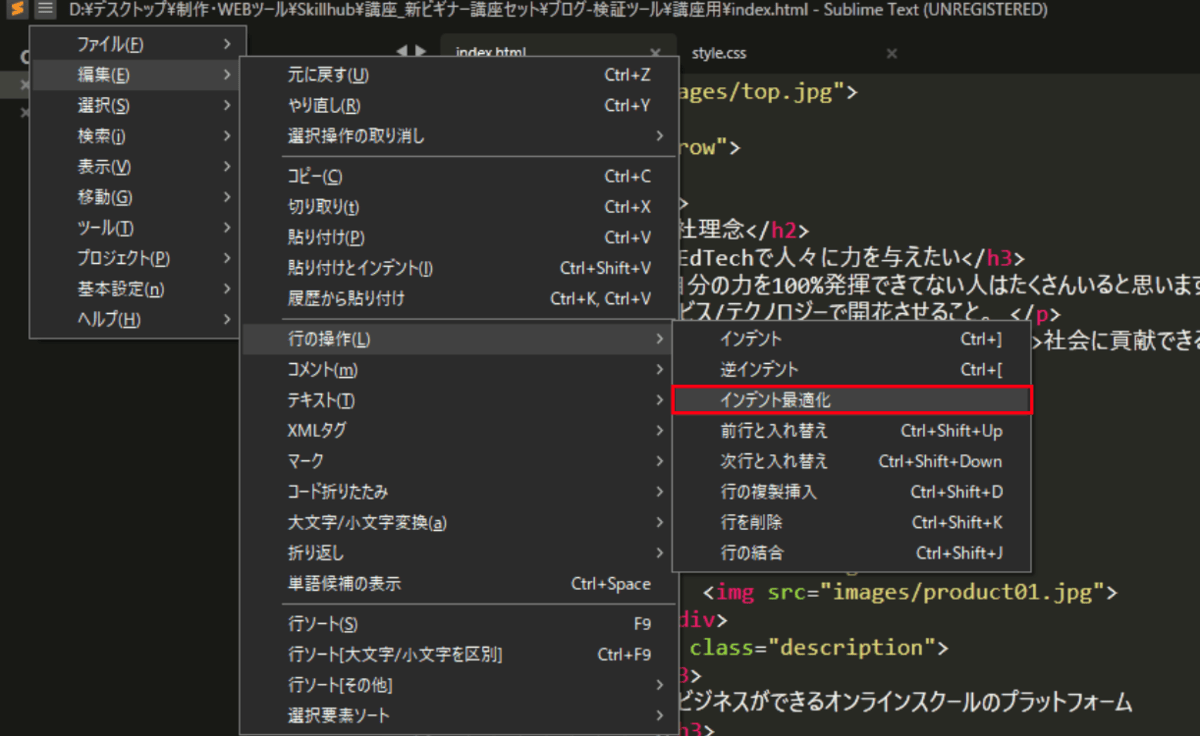This screenshot has height=736, width=1200.
Task: Expand テキスト(T) submenu
Action: [456, 400]
